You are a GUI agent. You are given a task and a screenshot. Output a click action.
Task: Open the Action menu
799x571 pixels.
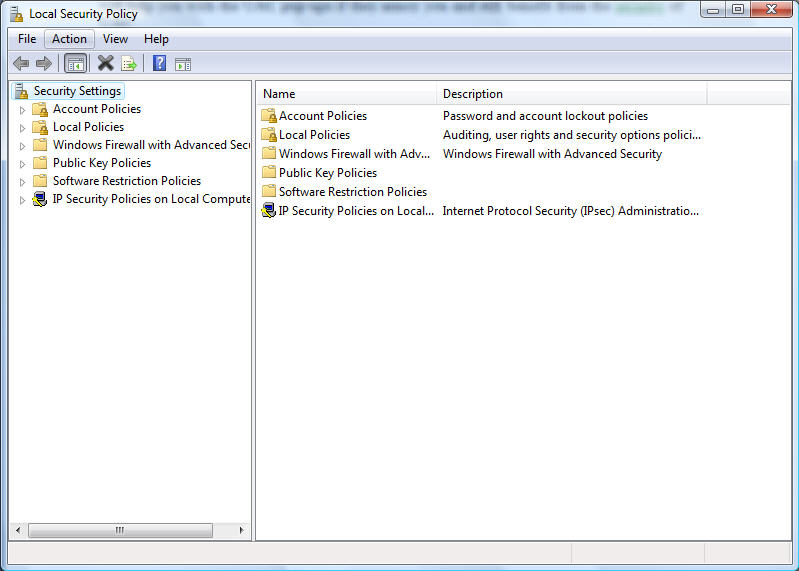[69, 39]
